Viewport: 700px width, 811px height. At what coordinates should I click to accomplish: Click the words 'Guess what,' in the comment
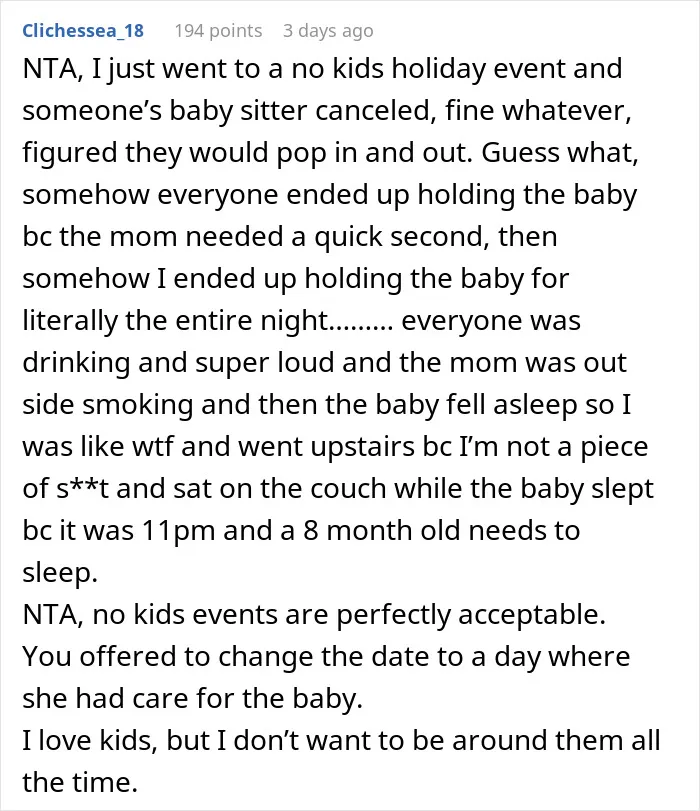560,153
